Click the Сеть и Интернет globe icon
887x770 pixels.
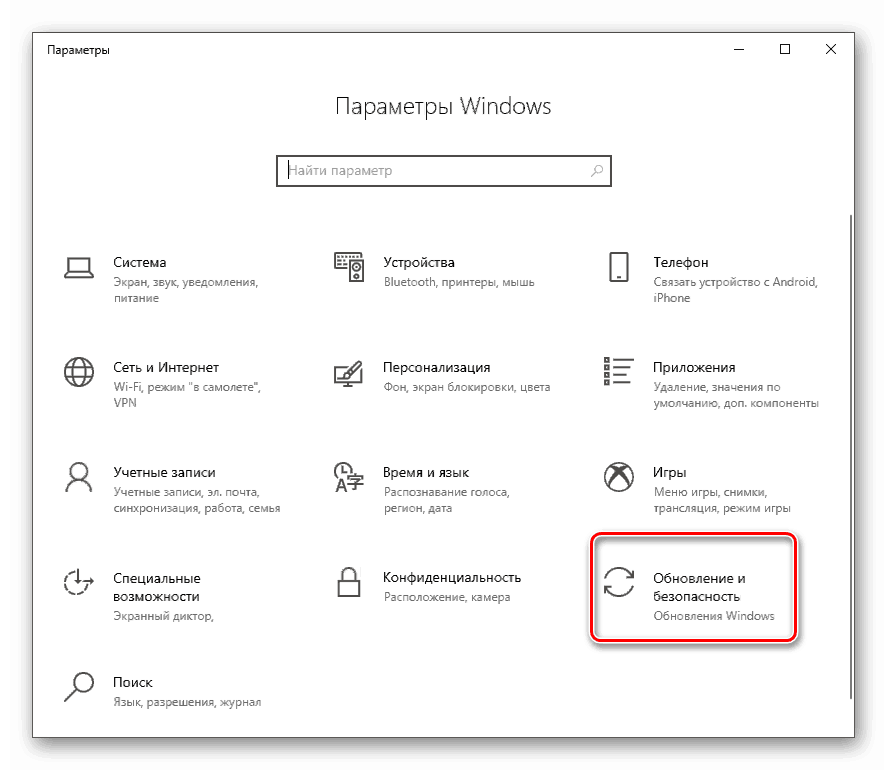pos(79,372)
